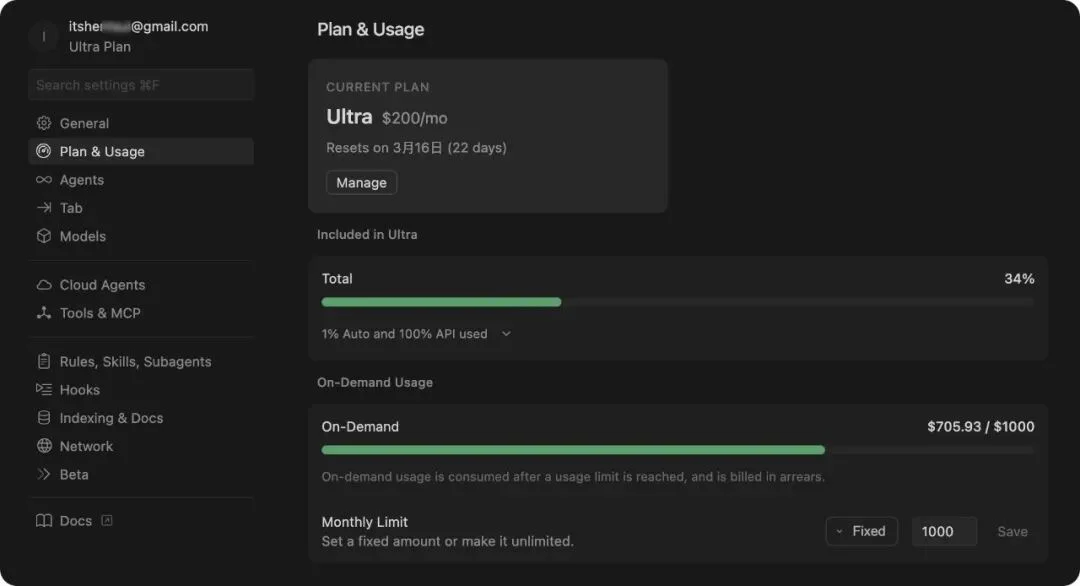The width and height of the screenshot is (1080, 586).
Task: Click the monthly limit amount field
Action: [943, 531]
